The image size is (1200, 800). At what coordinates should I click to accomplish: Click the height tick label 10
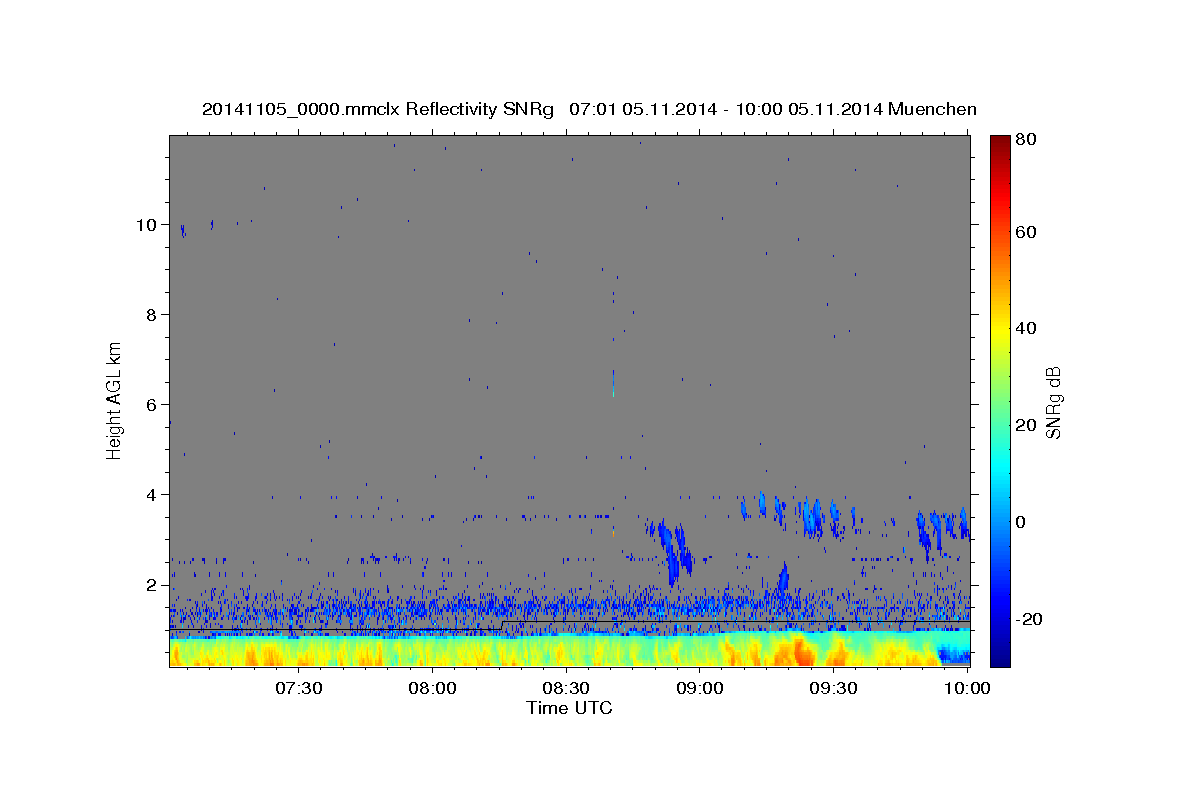pyautogui.click(x=146, y=225)
